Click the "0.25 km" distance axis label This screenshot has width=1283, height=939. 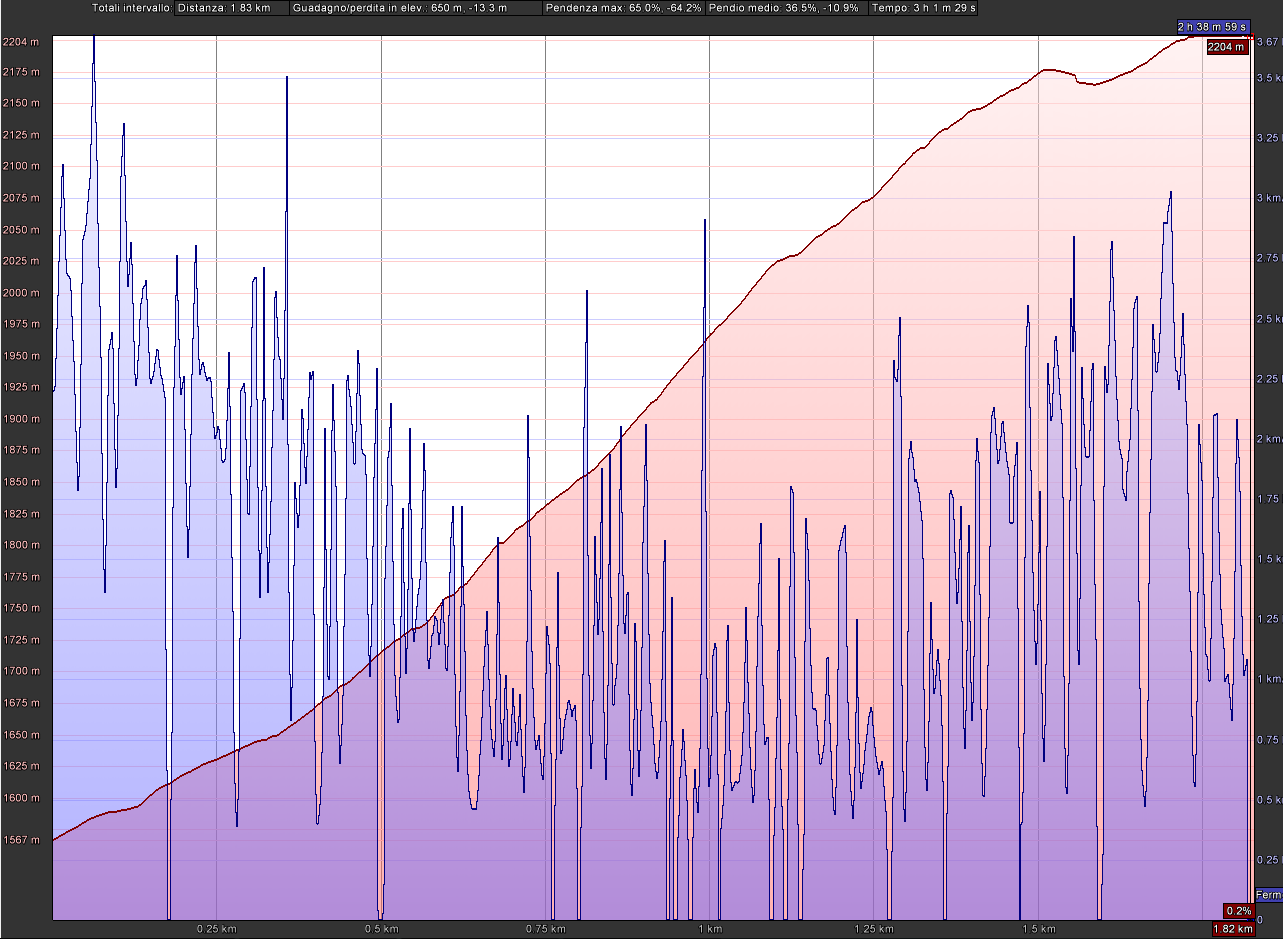tap(216, 929)
